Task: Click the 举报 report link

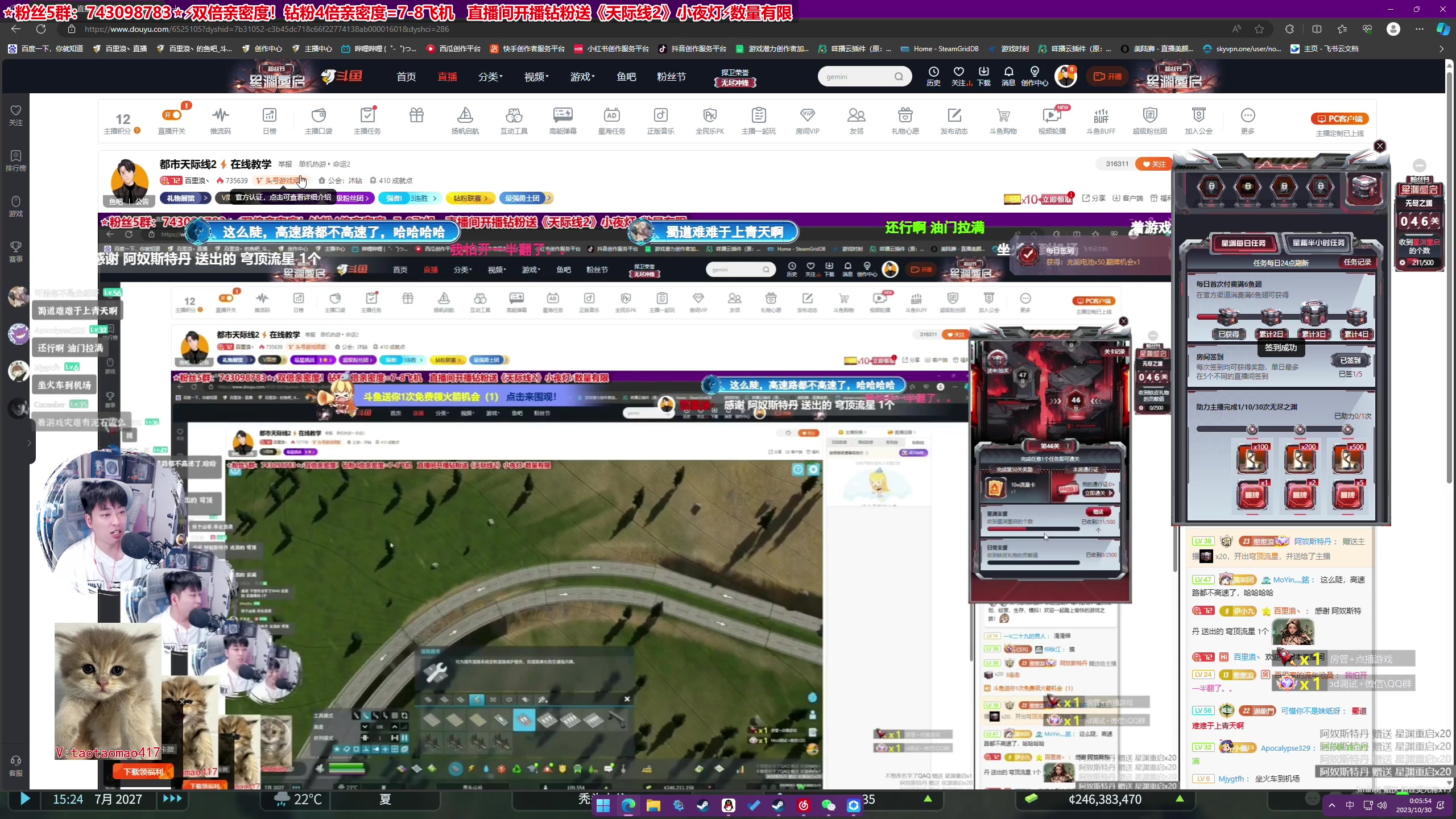Action: tap(285, 164)
